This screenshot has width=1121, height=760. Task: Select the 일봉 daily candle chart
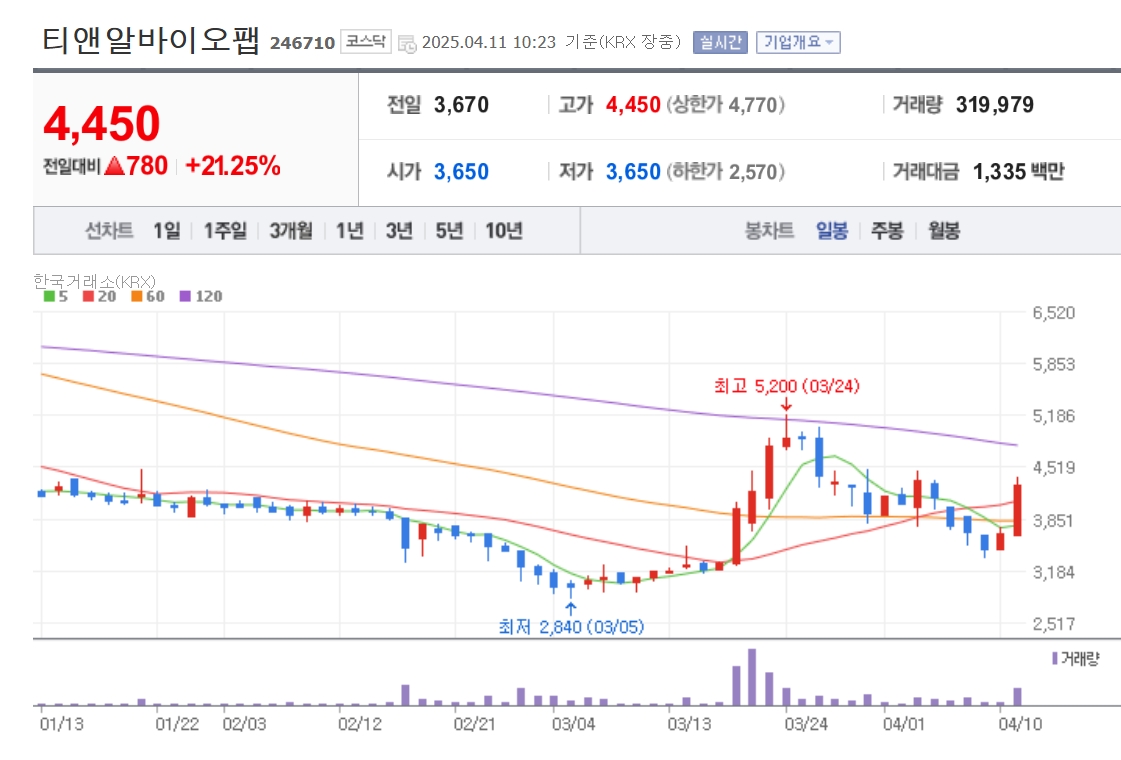click(832, 230)
